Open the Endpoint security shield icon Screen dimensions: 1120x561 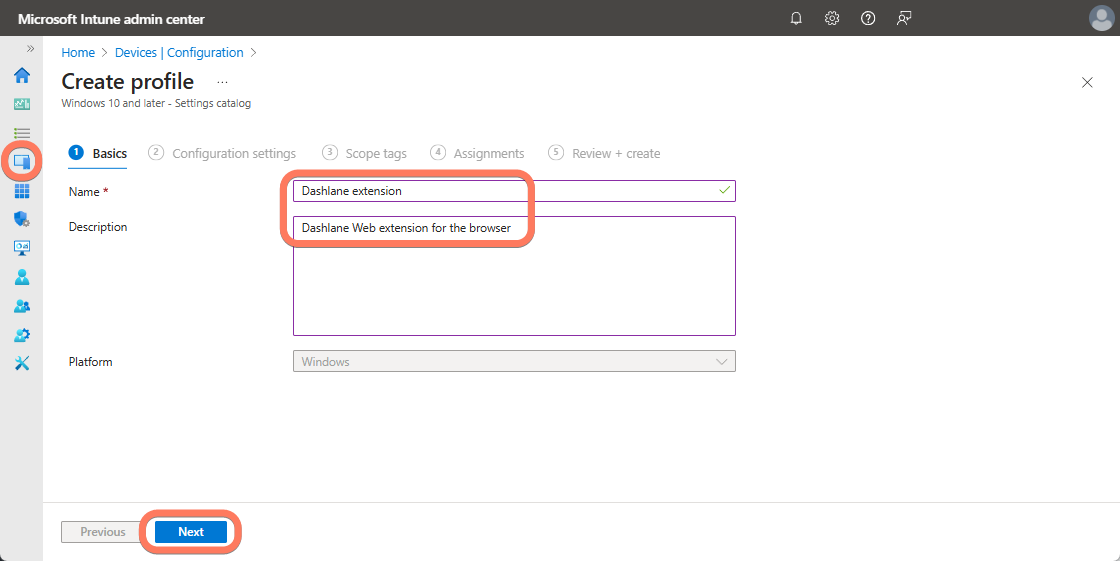pyautogui.click(x=21, y=219)
